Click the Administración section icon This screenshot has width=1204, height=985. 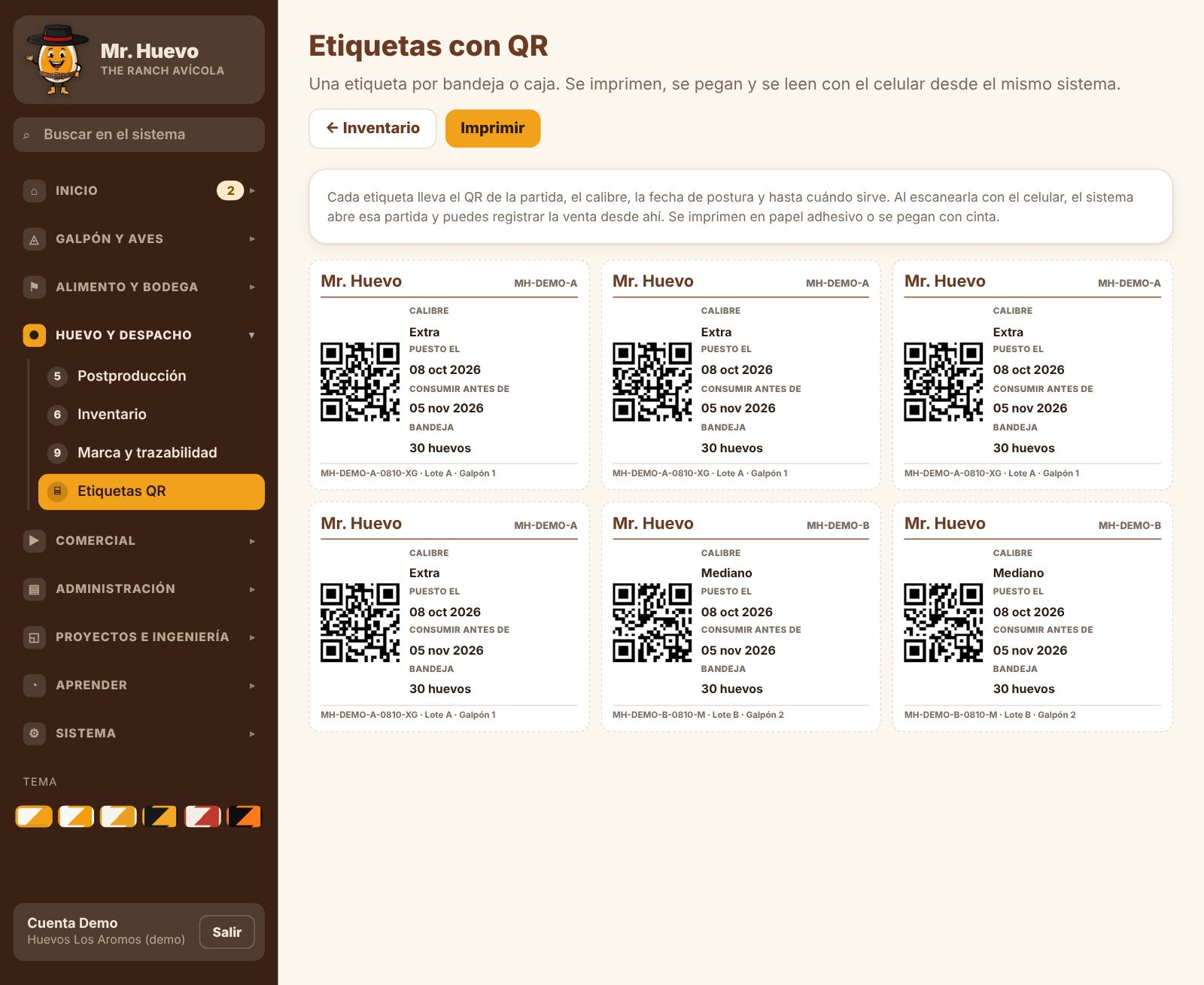pos(34,589)
